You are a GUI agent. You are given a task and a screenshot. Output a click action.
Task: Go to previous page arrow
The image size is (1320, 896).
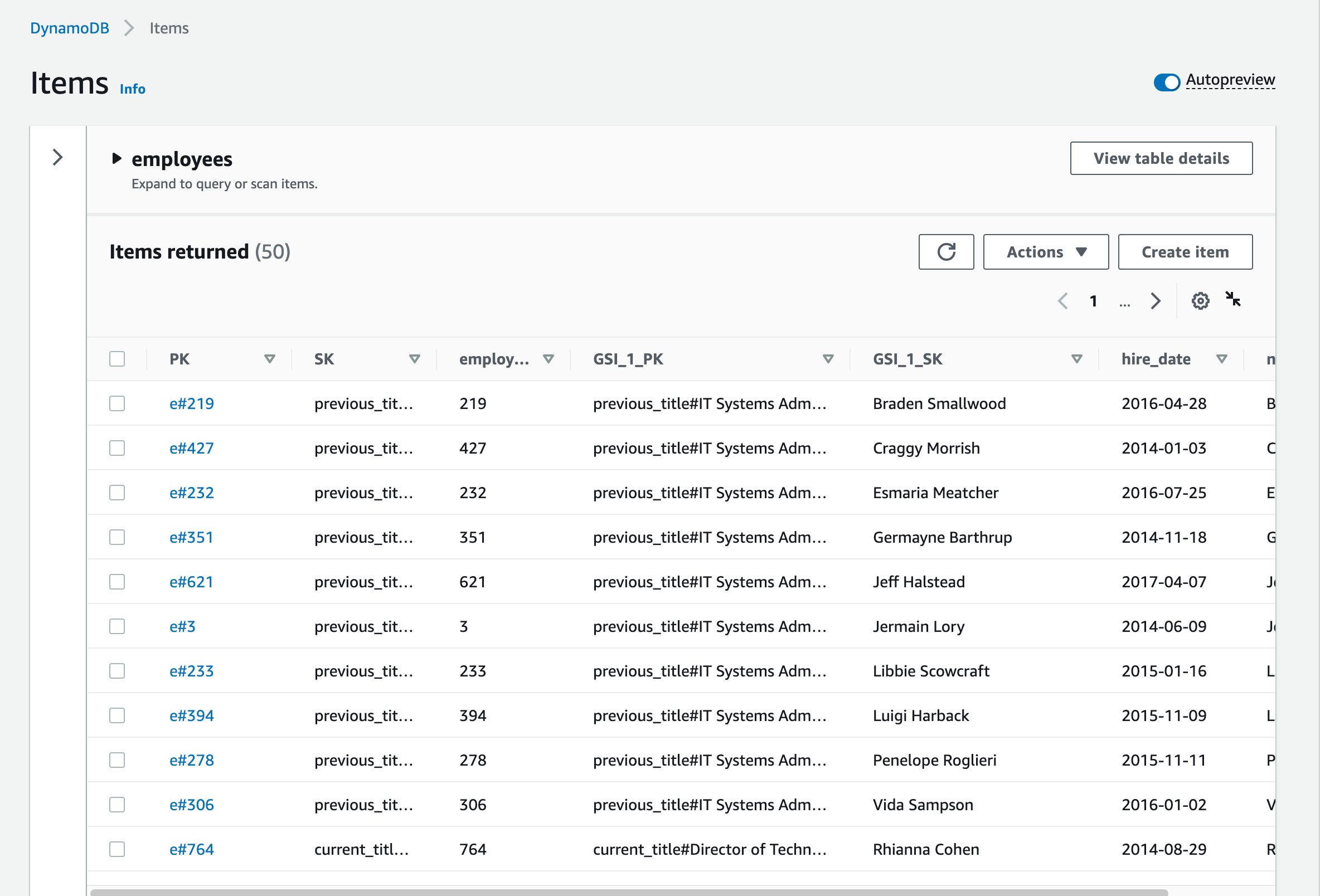pyautogui.click(x=1062, y=300)
